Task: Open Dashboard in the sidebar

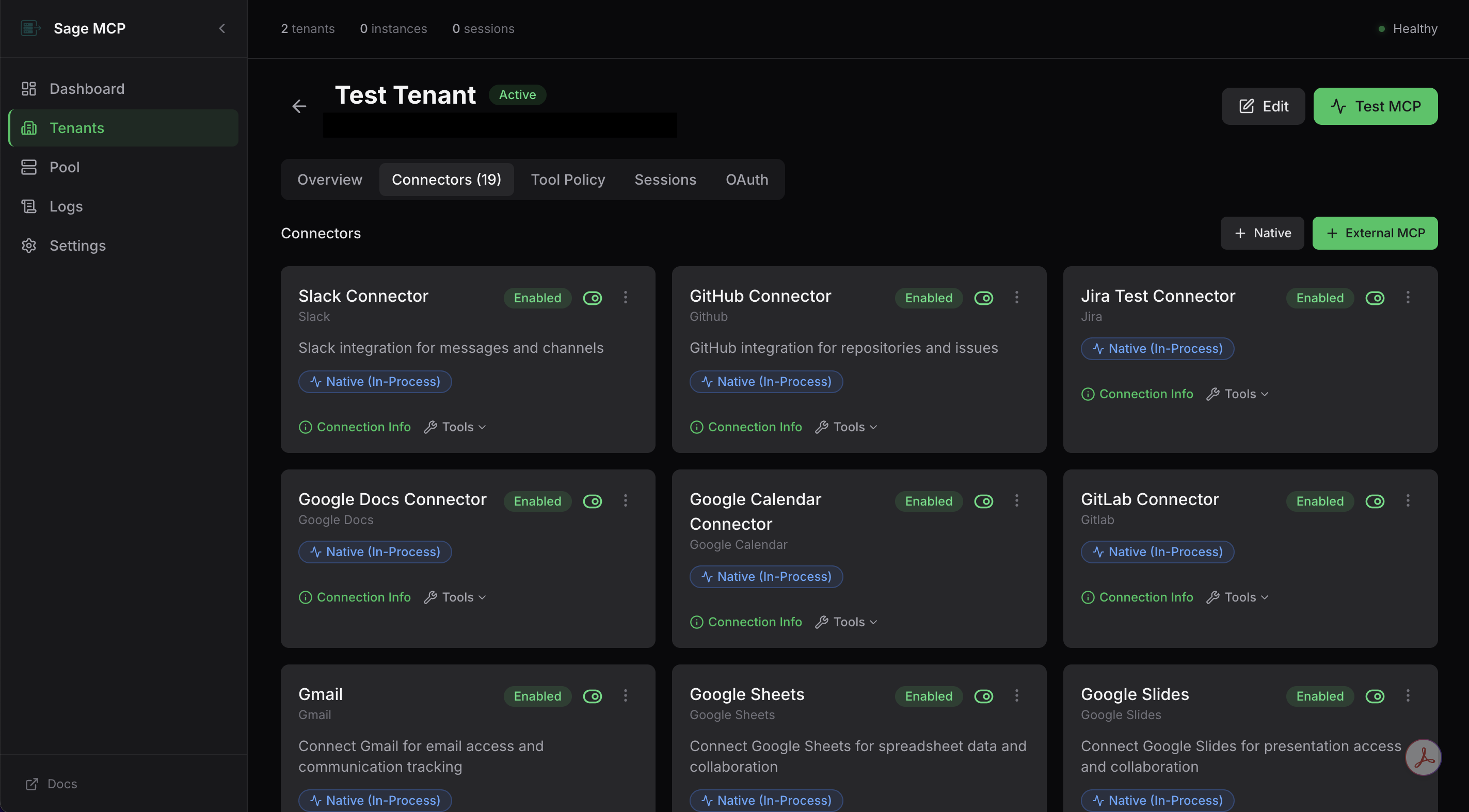Action: [124, 89]
